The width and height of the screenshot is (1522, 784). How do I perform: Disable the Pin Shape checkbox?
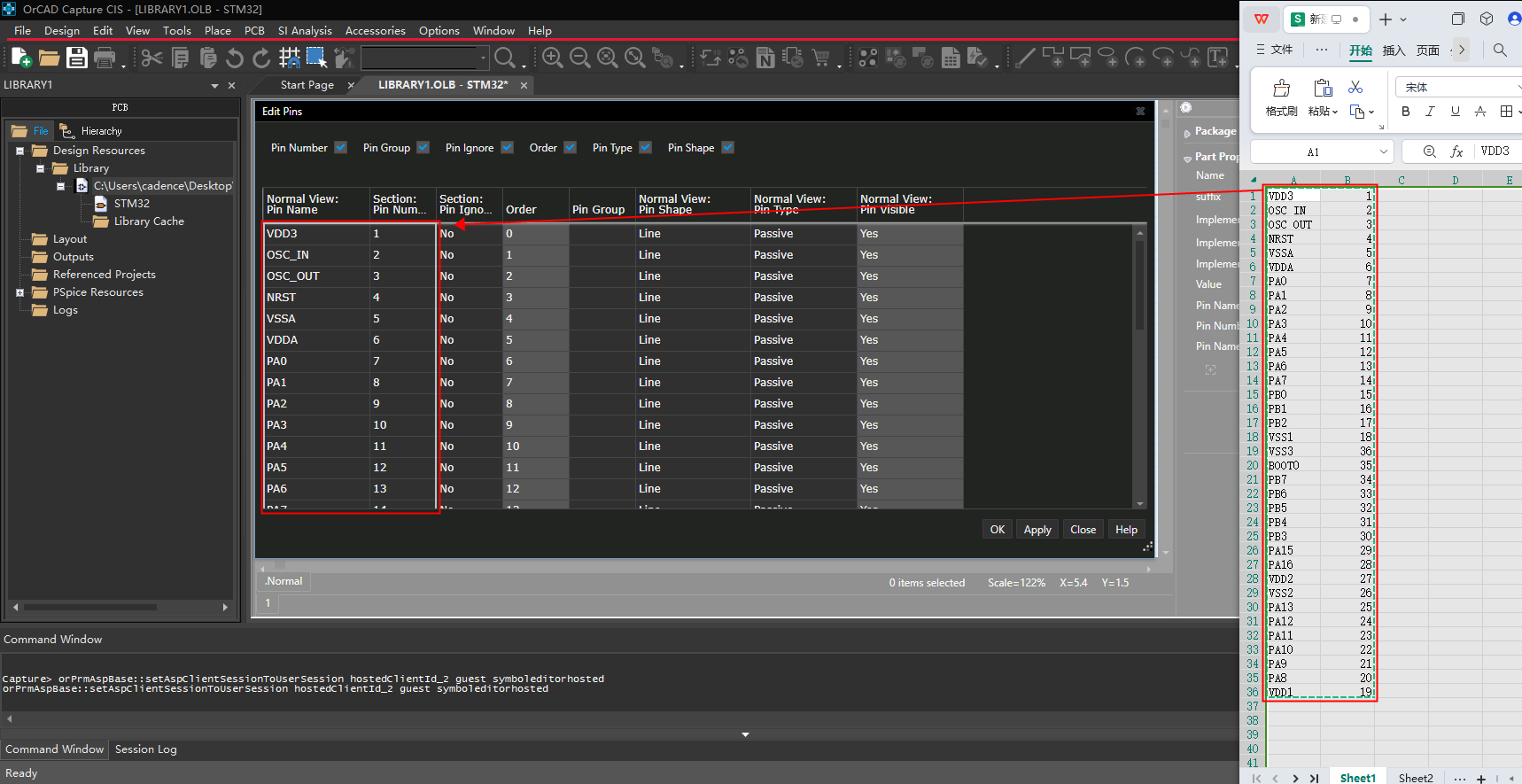click(727, 148)
